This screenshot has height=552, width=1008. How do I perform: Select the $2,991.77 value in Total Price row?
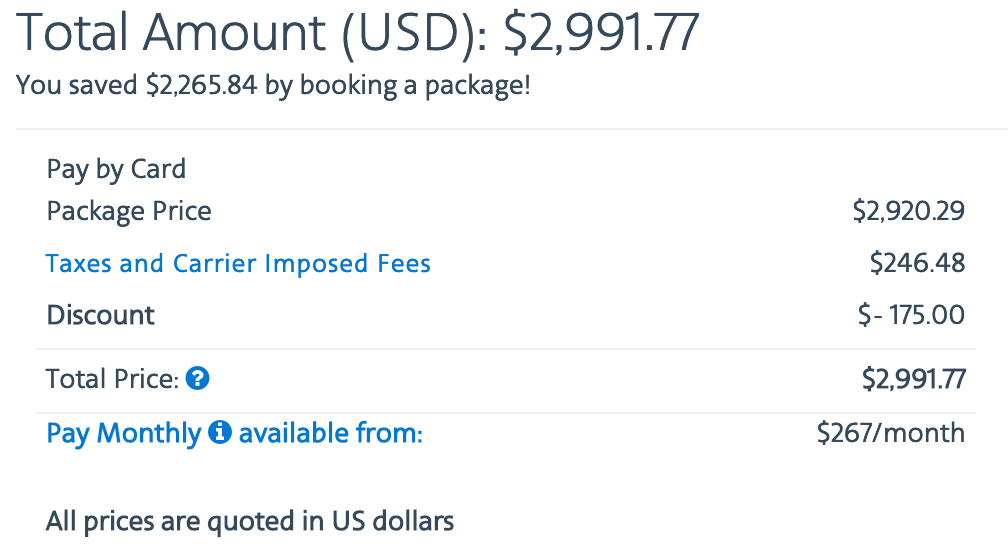point(913,379)
